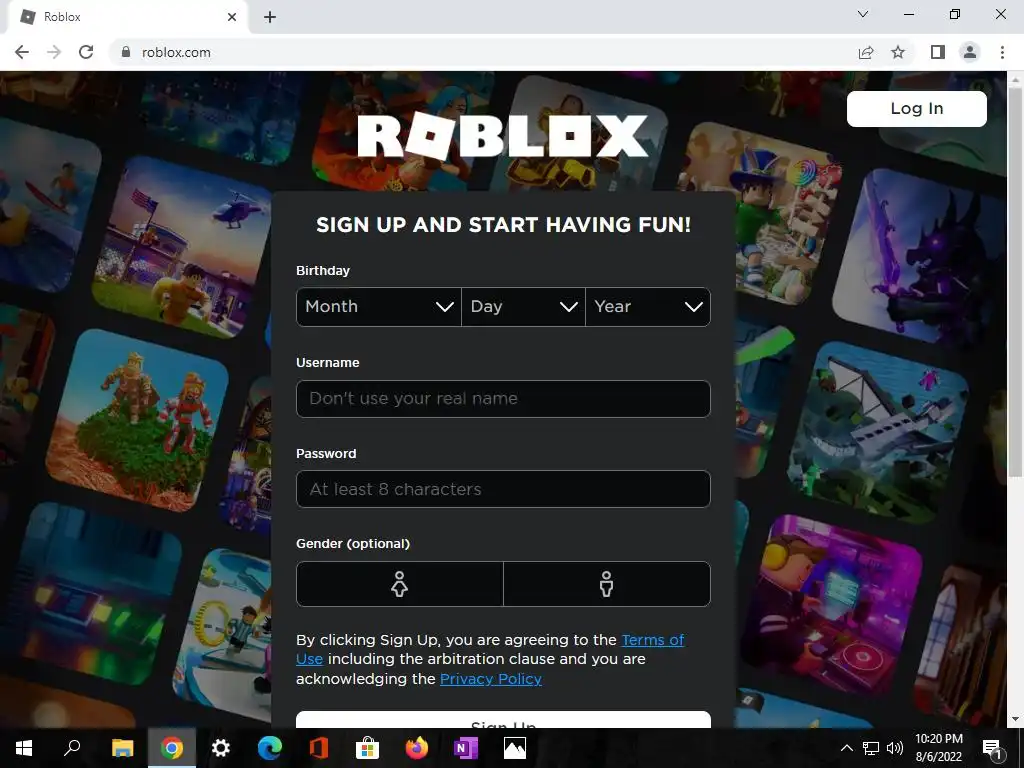
Task: Show hidden system tray icons
Action: 846,748
